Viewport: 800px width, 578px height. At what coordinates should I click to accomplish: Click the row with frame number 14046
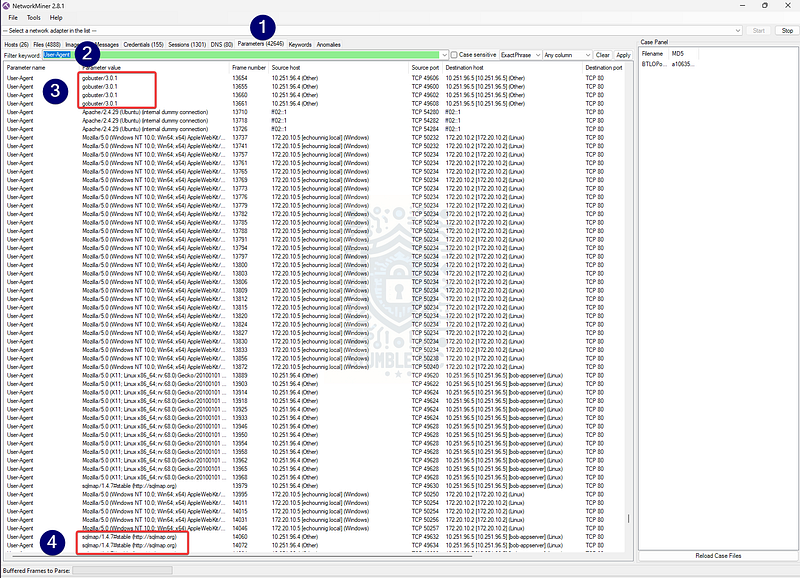tap(314, 528)
